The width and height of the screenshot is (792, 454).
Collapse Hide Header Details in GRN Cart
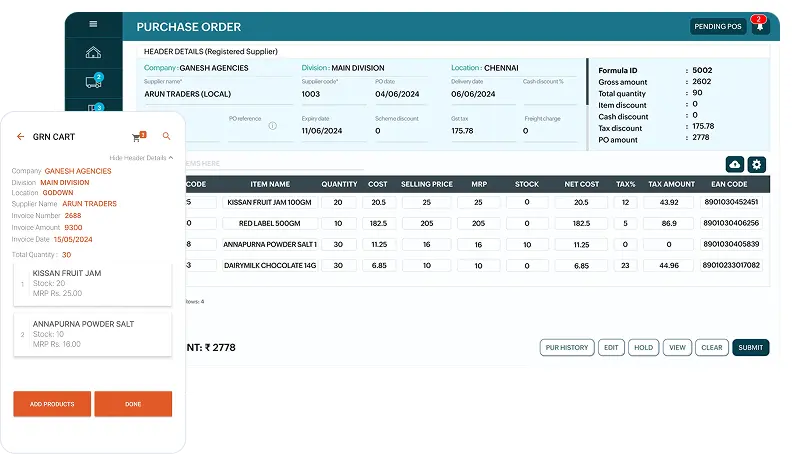(x=141, y=158)
